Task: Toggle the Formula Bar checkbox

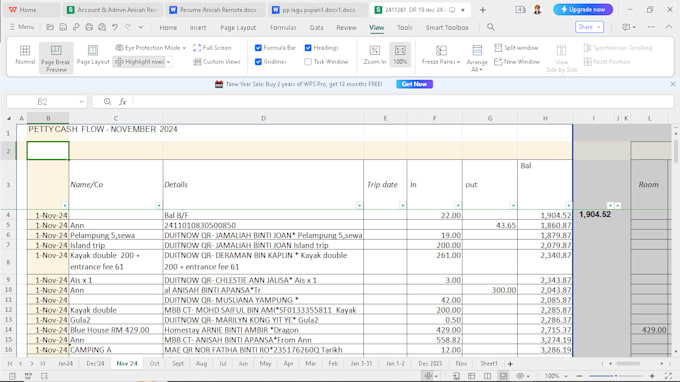Action: (x=258, y=48)
